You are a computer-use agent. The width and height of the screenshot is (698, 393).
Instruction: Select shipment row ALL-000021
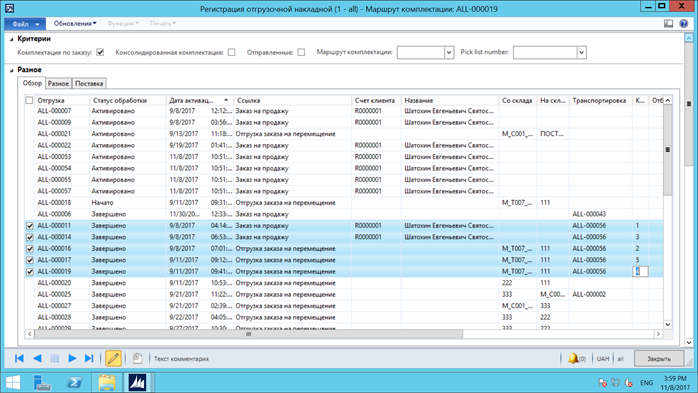[344, 134]
